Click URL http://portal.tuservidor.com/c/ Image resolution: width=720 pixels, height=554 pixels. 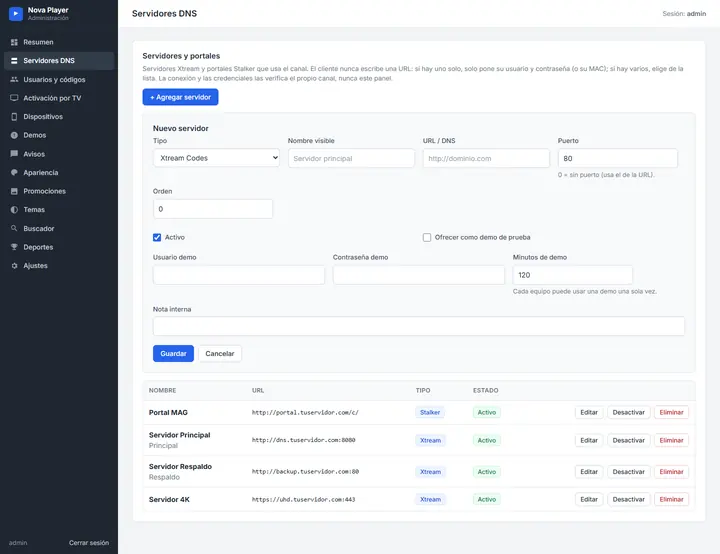pyautogui.click(x=305, y=413)
